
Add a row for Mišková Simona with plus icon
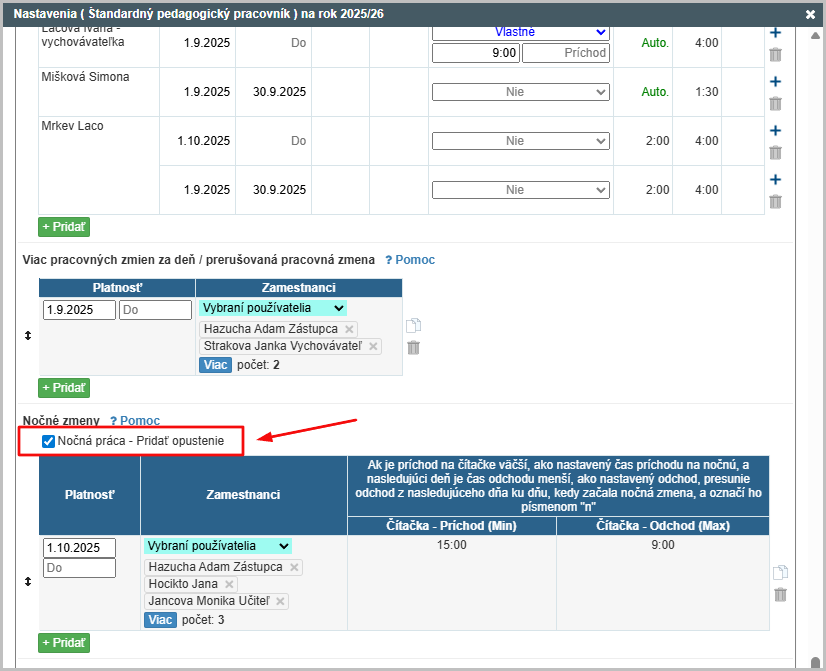pyautogui.click(x=775, y=82)
